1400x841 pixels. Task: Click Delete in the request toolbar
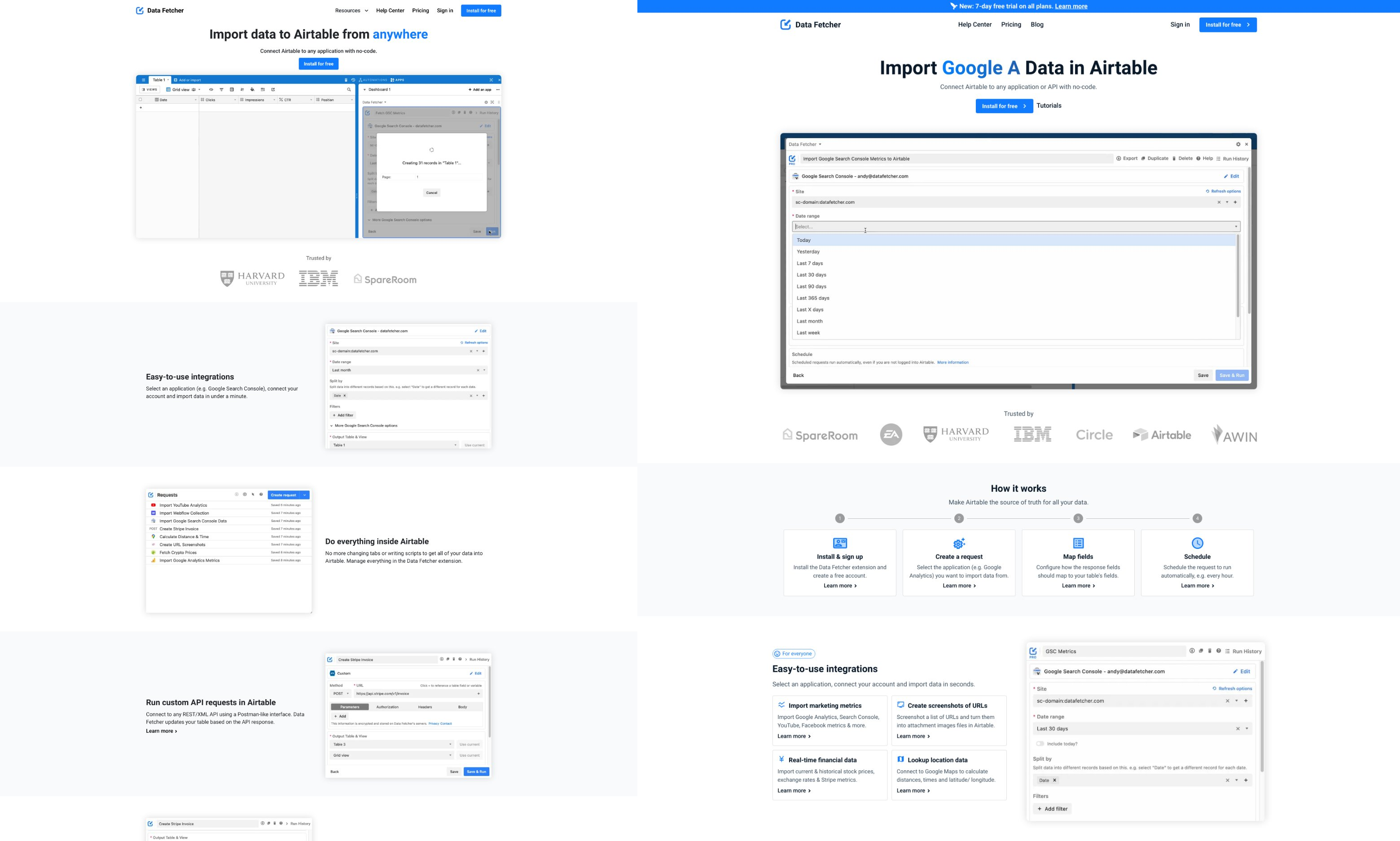tap(1182, 159)
